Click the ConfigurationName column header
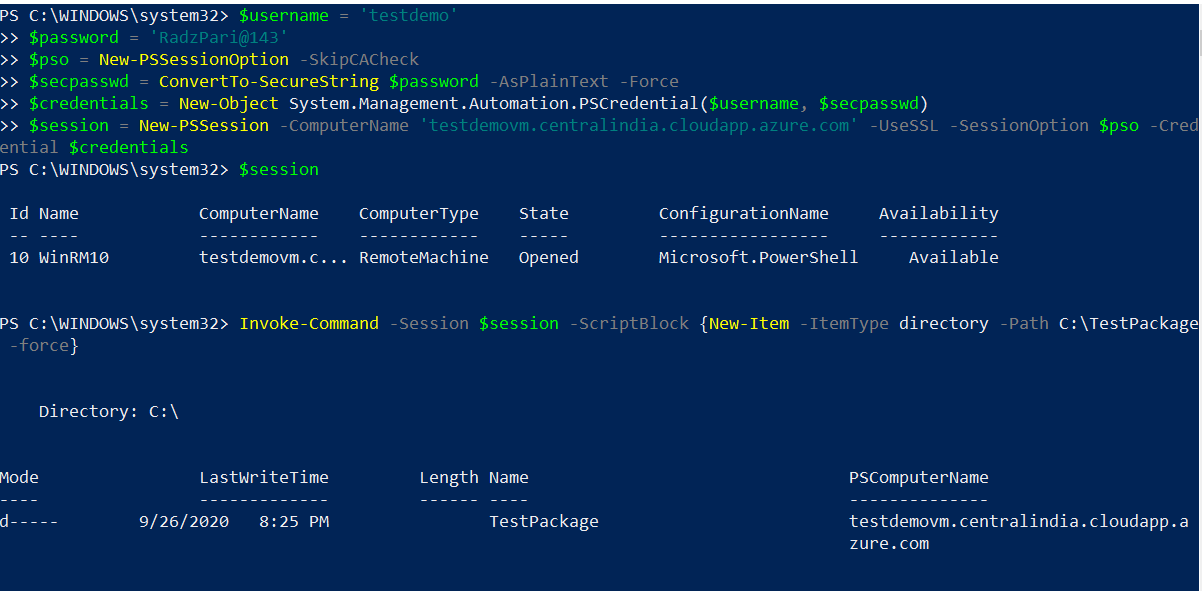Image resolution: width=1203 pixels, height=591 pixels. pos(743,213)
